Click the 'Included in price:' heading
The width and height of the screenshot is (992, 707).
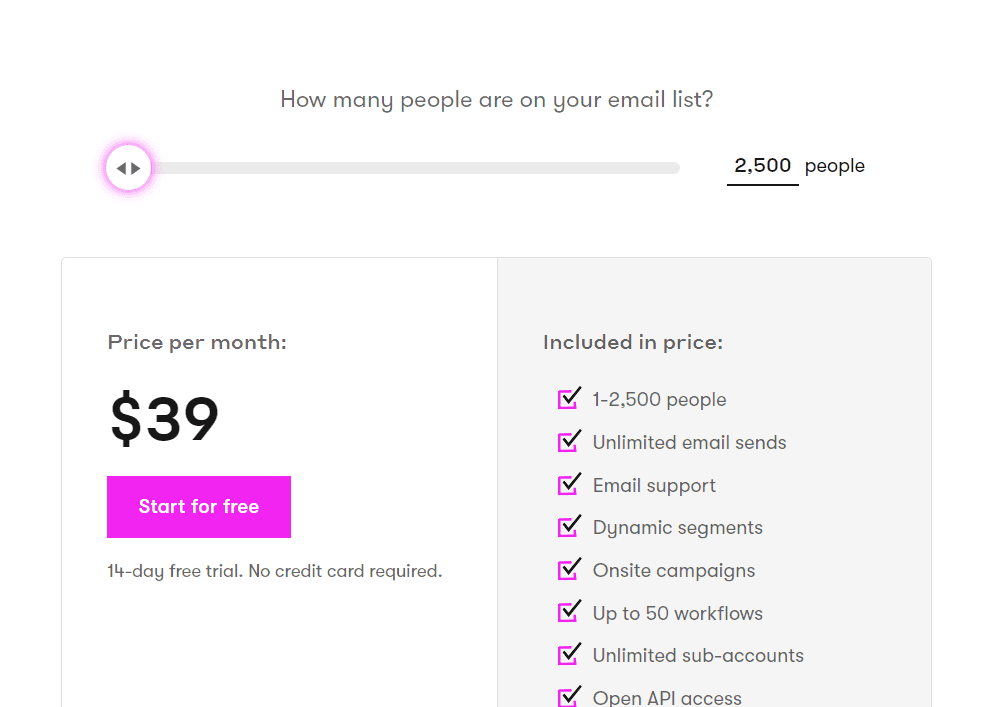(x=633, y=342)
